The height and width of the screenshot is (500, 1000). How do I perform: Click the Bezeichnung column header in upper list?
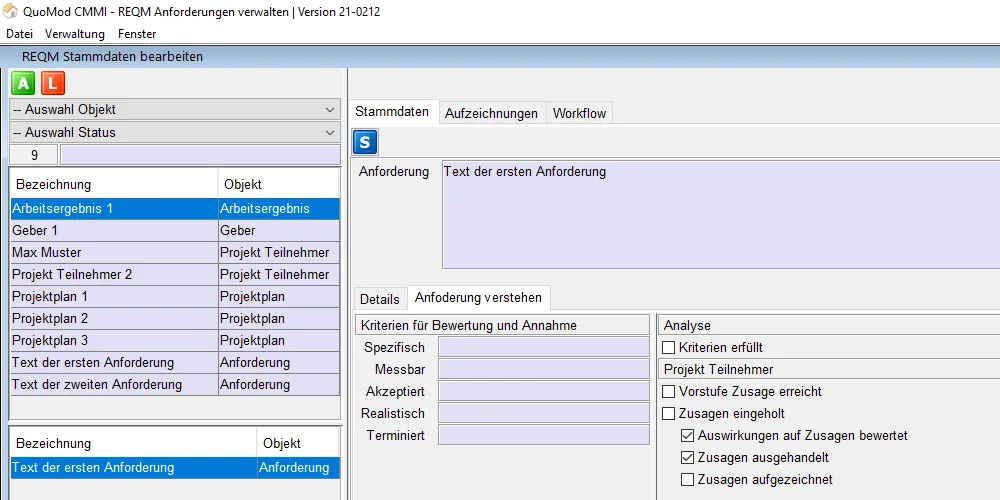tap(114, 184)
